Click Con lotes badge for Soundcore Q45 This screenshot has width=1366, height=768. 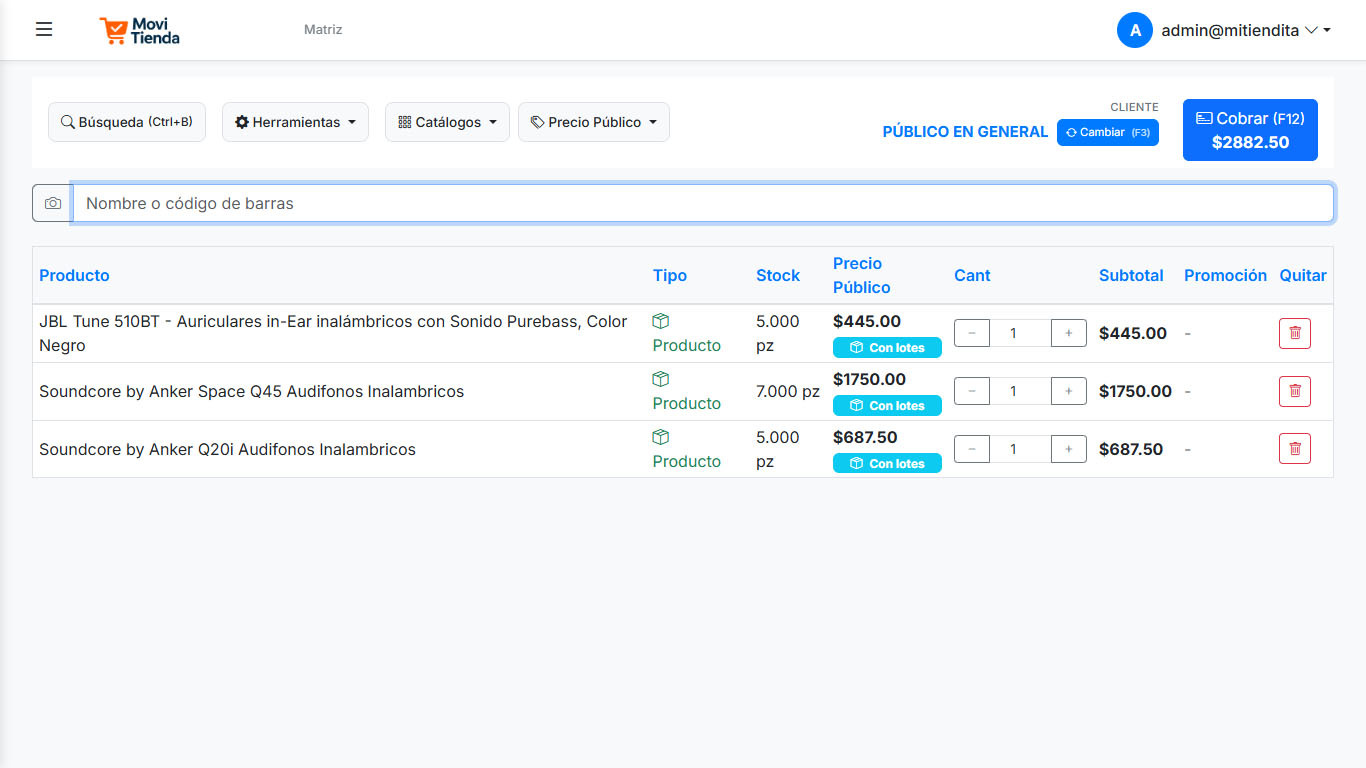point(887,406)
